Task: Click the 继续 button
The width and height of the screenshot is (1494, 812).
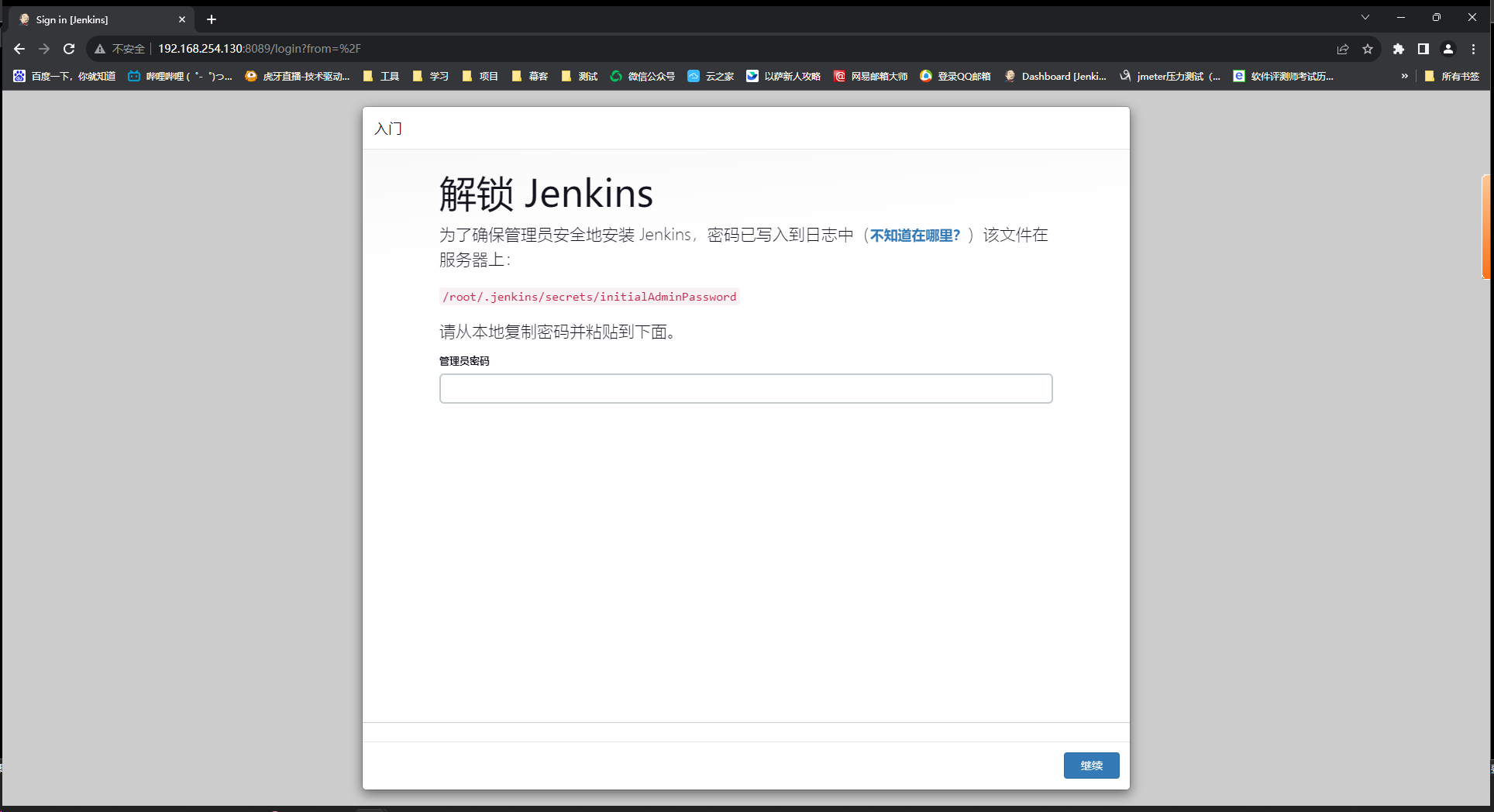Action: pyautogui.click(x=1091, y=766)
